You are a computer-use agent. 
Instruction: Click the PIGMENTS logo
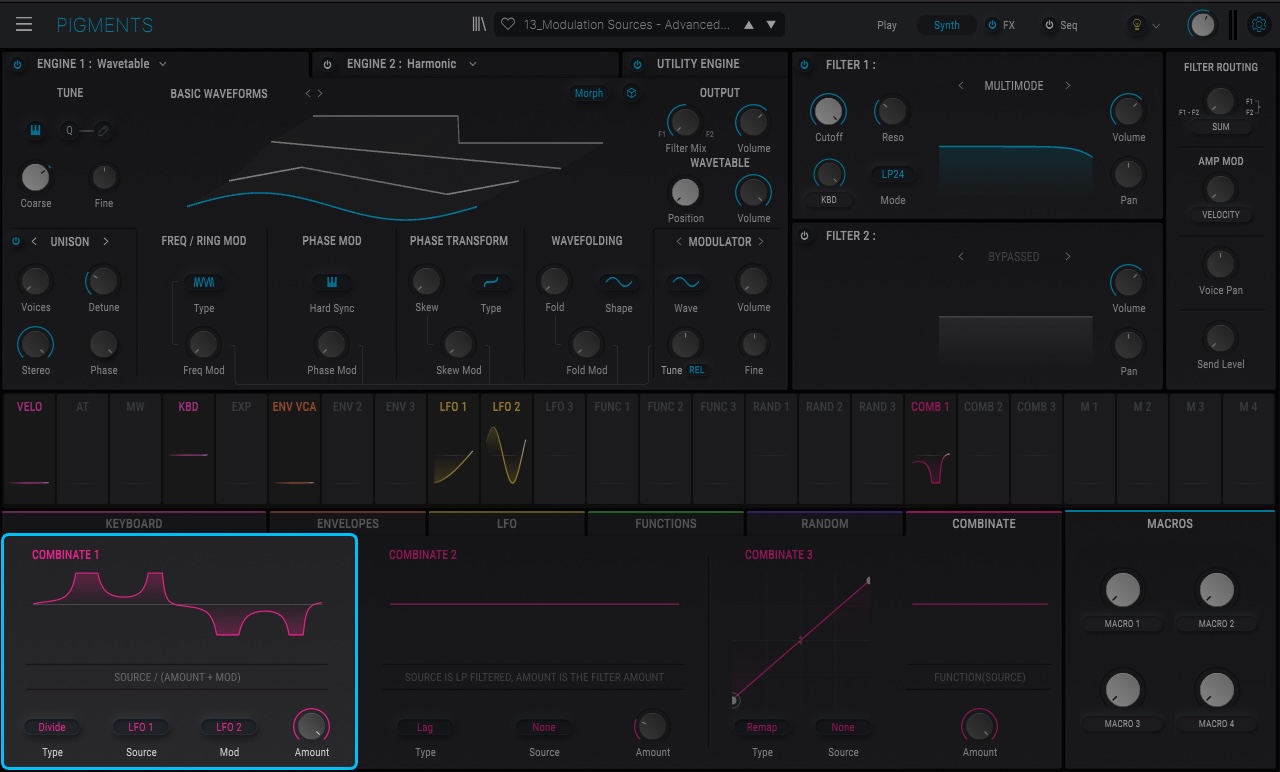[x=105, y=25]
